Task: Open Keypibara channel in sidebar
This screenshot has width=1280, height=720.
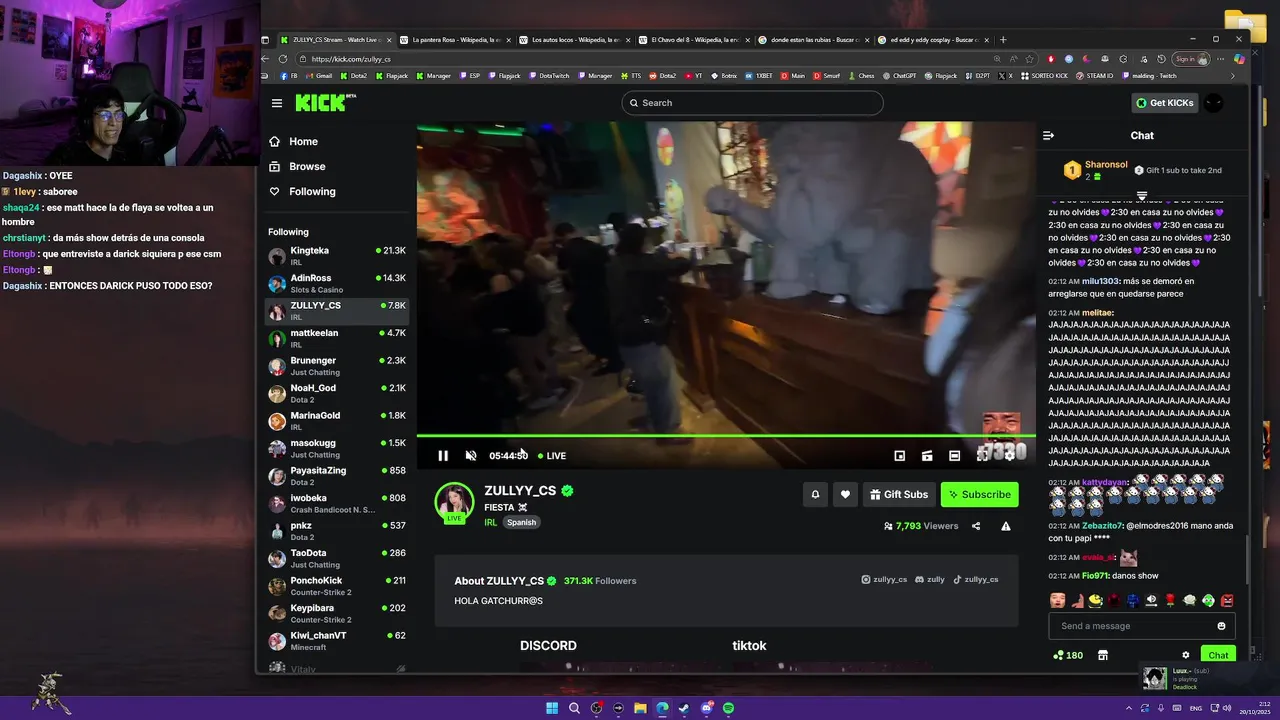Action: [337, 614]
